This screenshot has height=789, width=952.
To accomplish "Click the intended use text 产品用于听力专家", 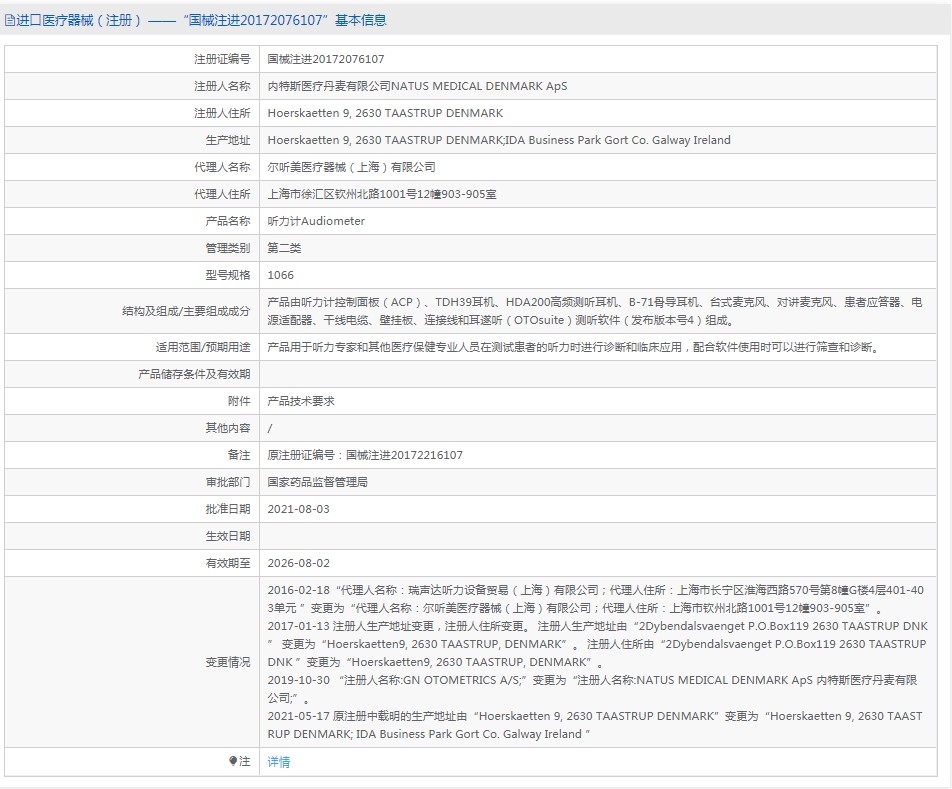I will tap(573, 348).
